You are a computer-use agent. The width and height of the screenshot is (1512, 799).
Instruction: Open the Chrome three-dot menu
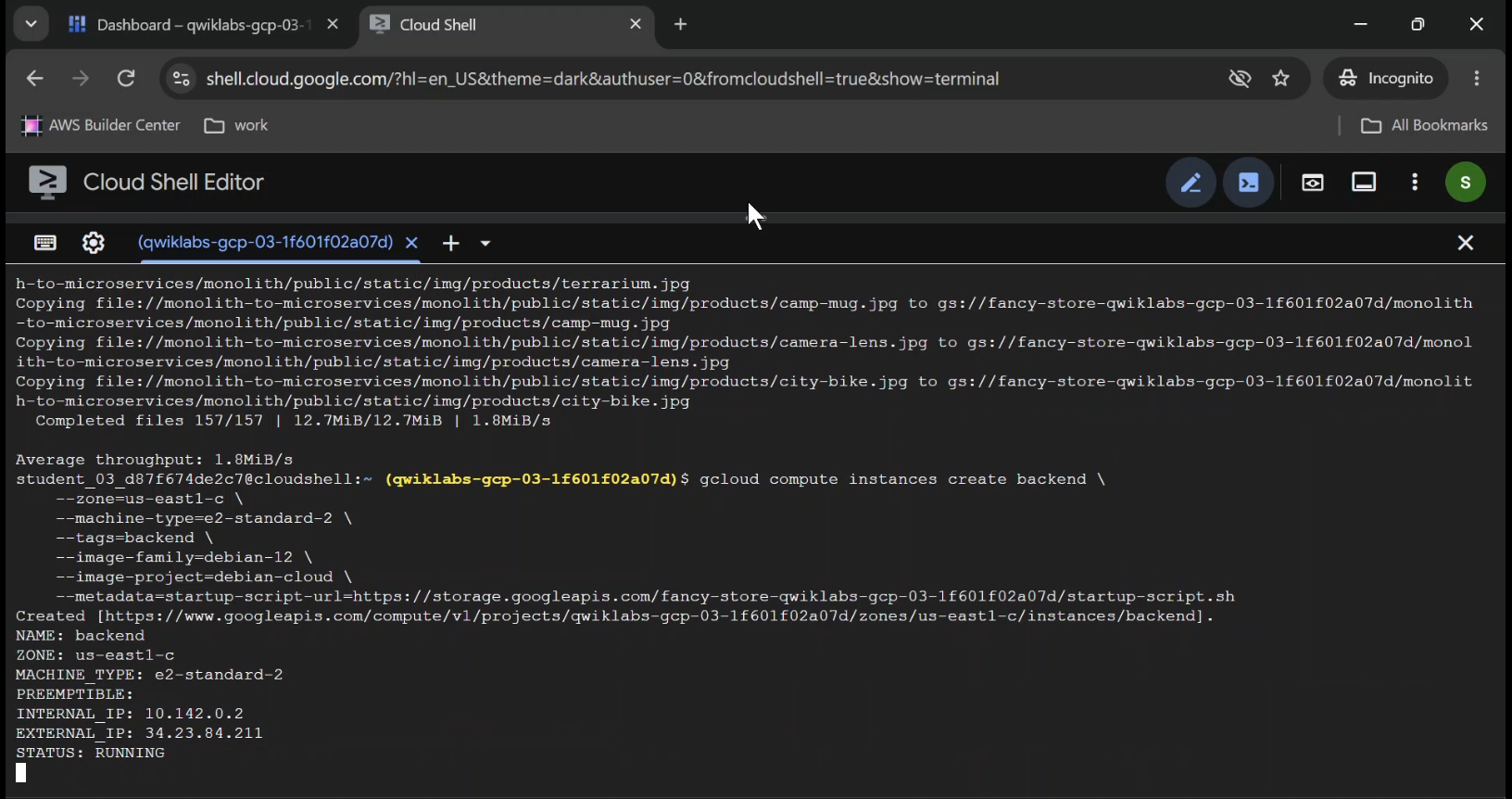[1477, 79]
